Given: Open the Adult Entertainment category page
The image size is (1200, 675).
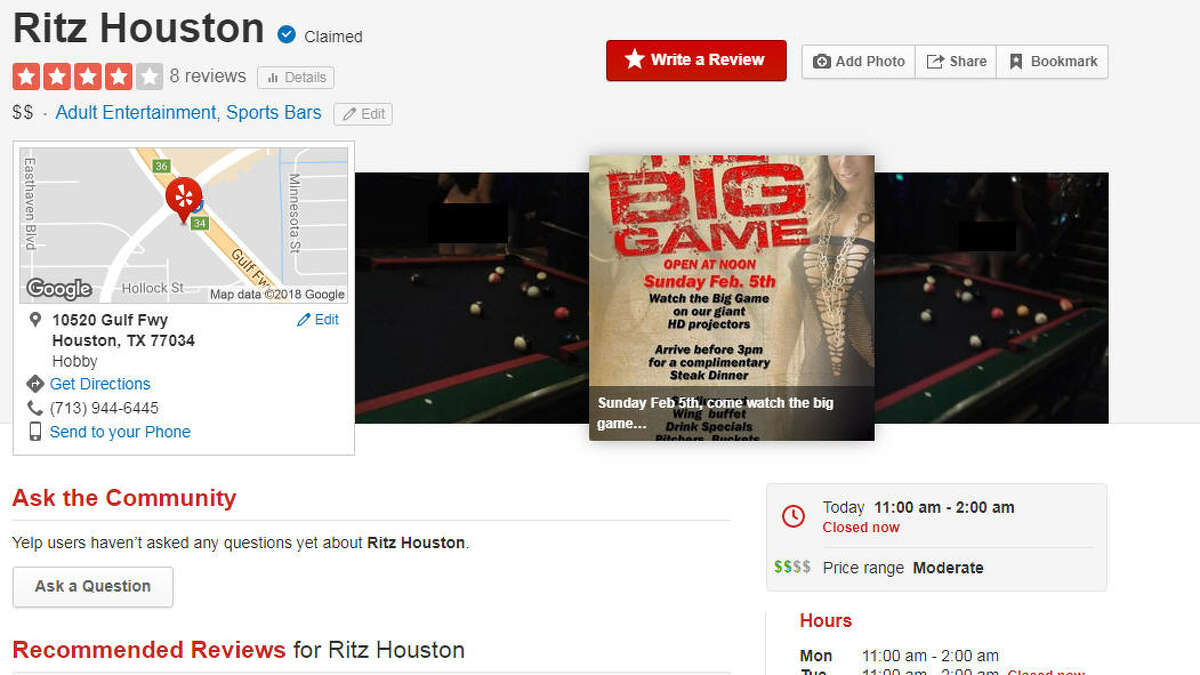Looking at the screenshot, I should pos(131,113).
